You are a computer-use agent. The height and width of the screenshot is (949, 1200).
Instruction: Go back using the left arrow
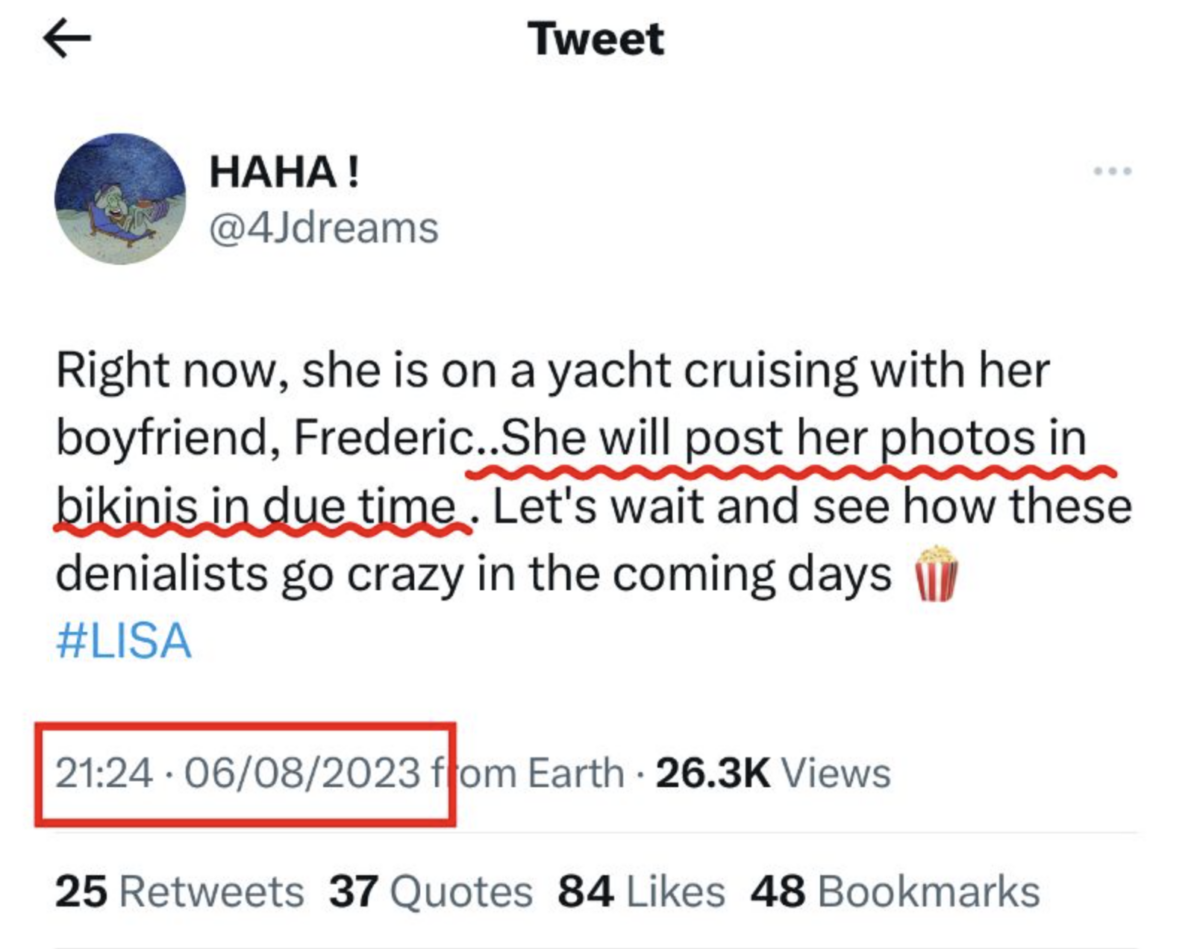point(67,39)
